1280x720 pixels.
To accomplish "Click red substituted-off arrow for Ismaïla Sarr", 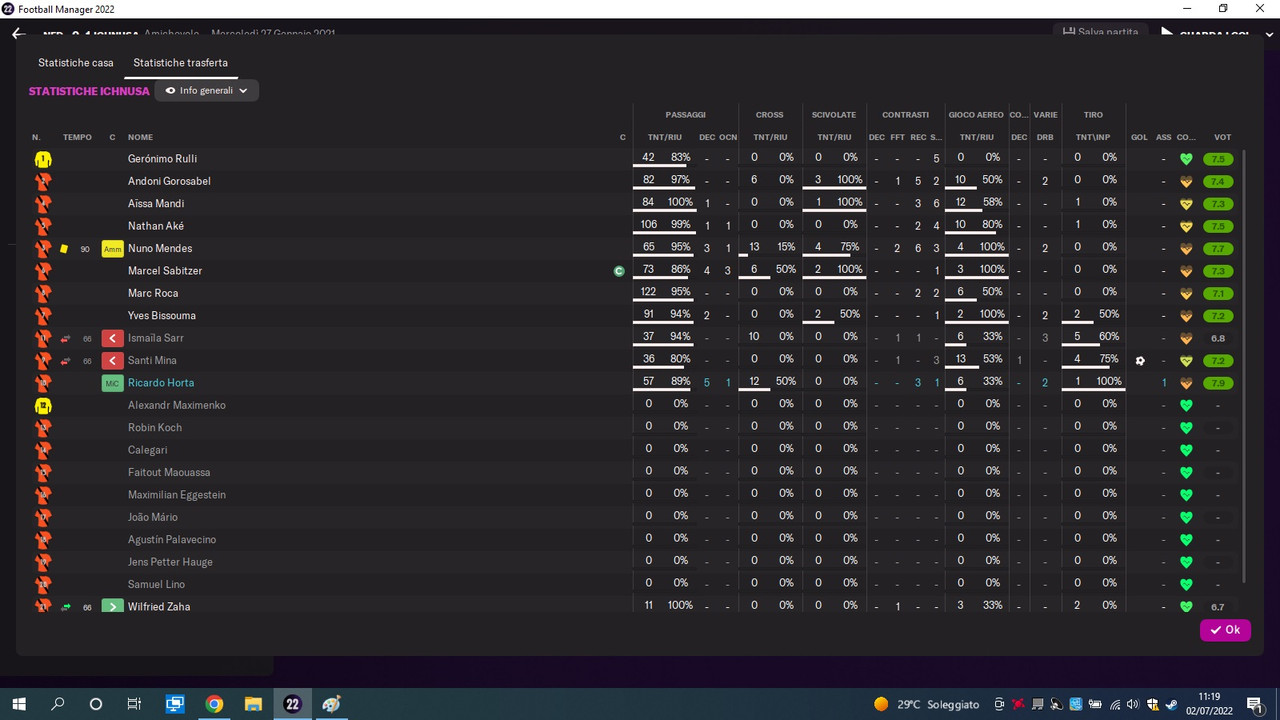I will click(x=112, y=338).
